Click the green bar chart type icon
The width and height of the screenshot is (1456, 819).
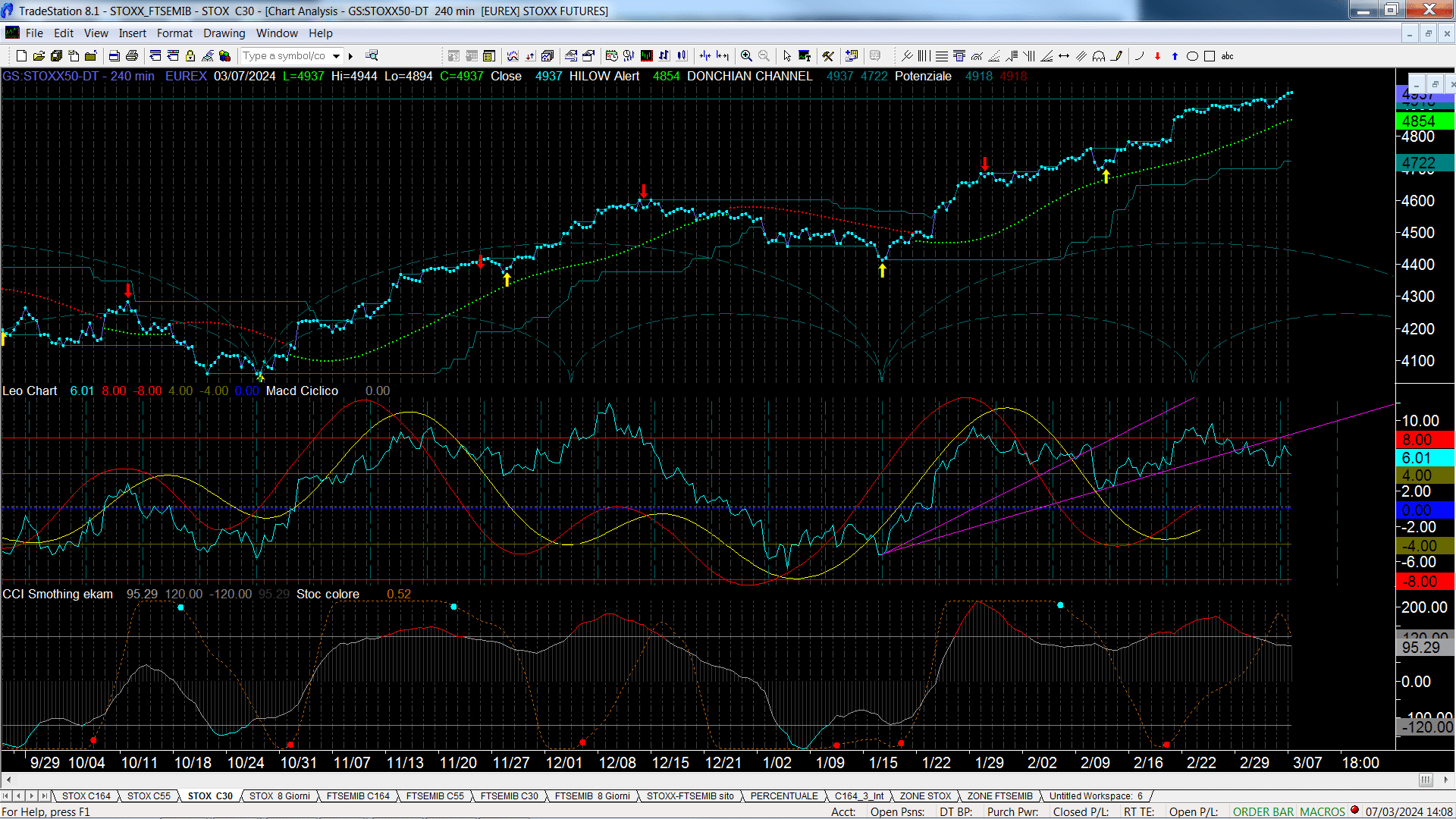tap(647, 55)
